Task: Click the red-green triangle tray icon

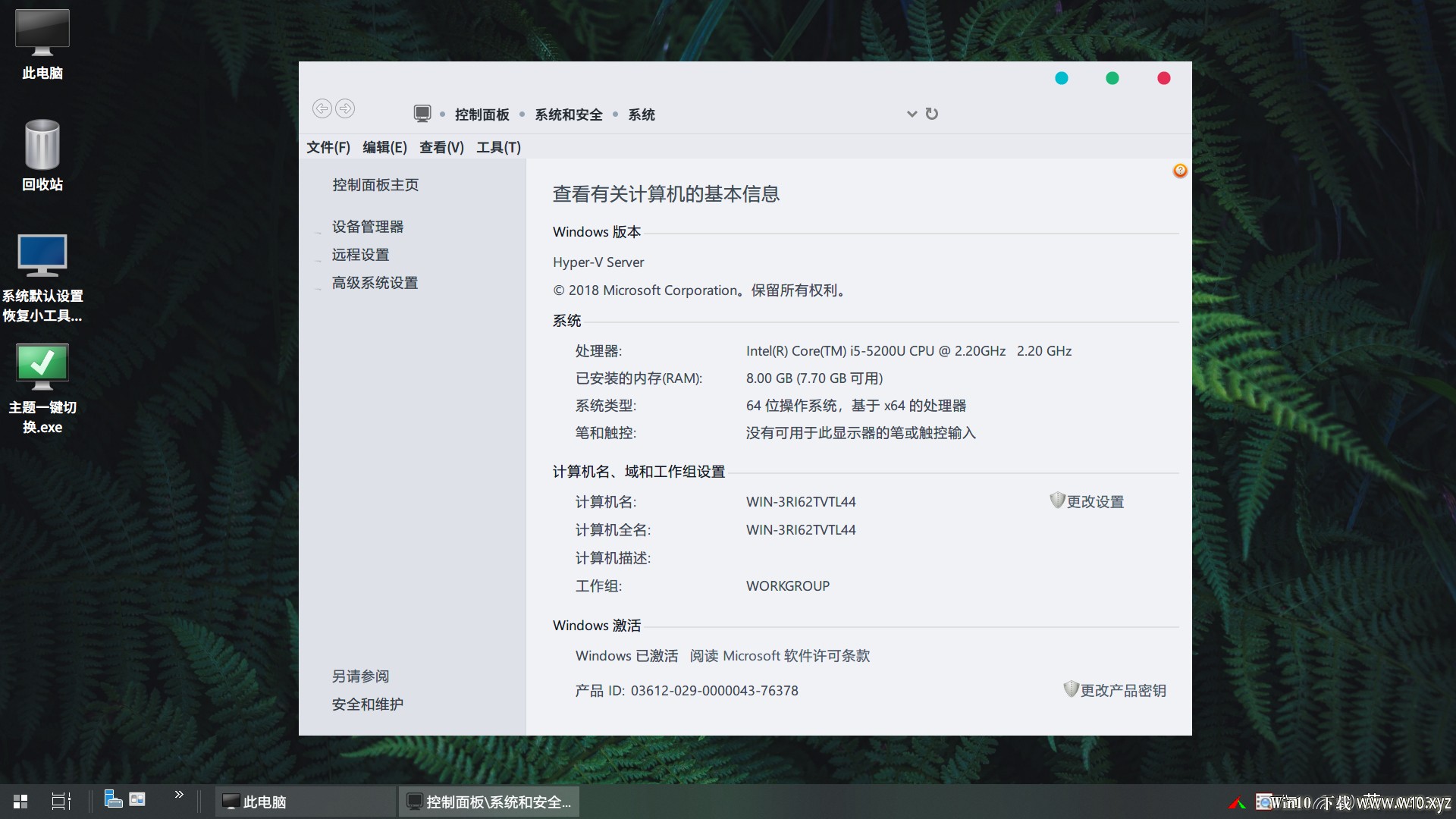Action: click(1237, 803)
